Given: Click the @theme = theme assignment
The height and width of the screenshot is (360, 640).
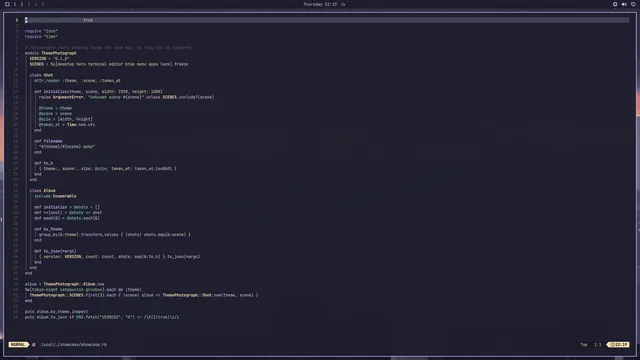Looking at the screenshot, I should point(55,108).
